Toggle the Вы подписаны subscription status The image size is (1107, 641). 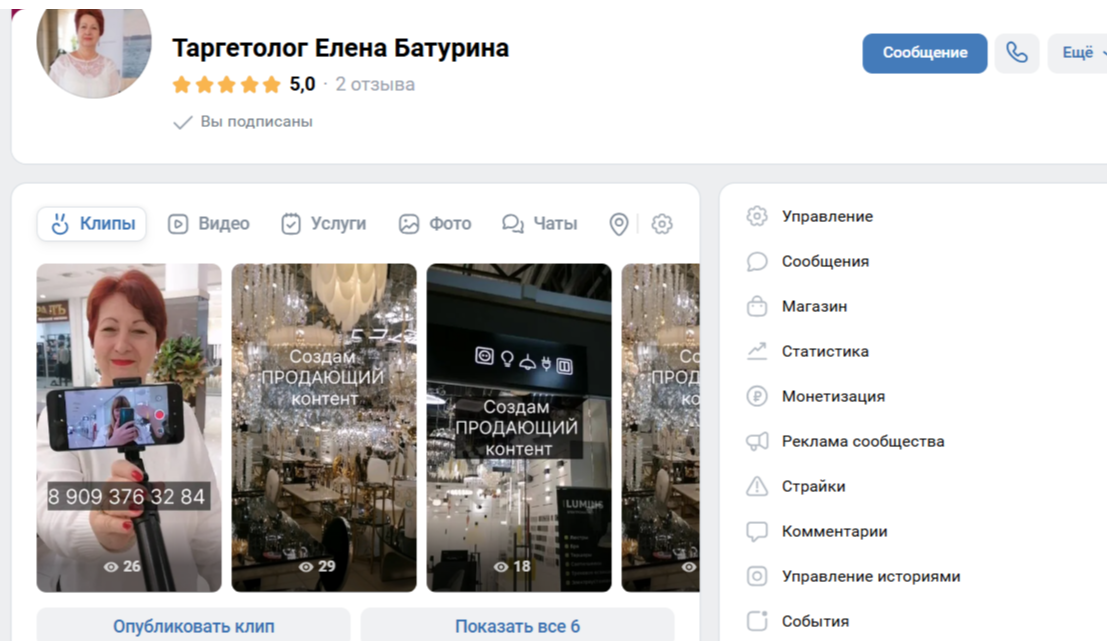click(x=243, y=122)
